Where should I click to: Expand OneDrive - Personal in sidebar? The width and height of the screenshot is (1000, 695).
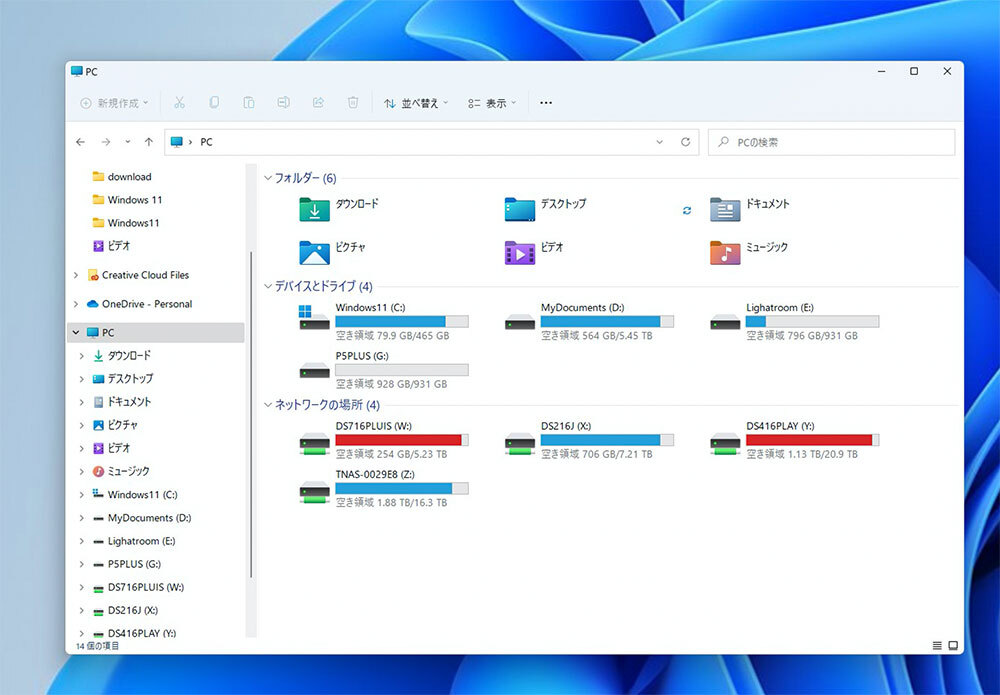[x=76, y=304]
